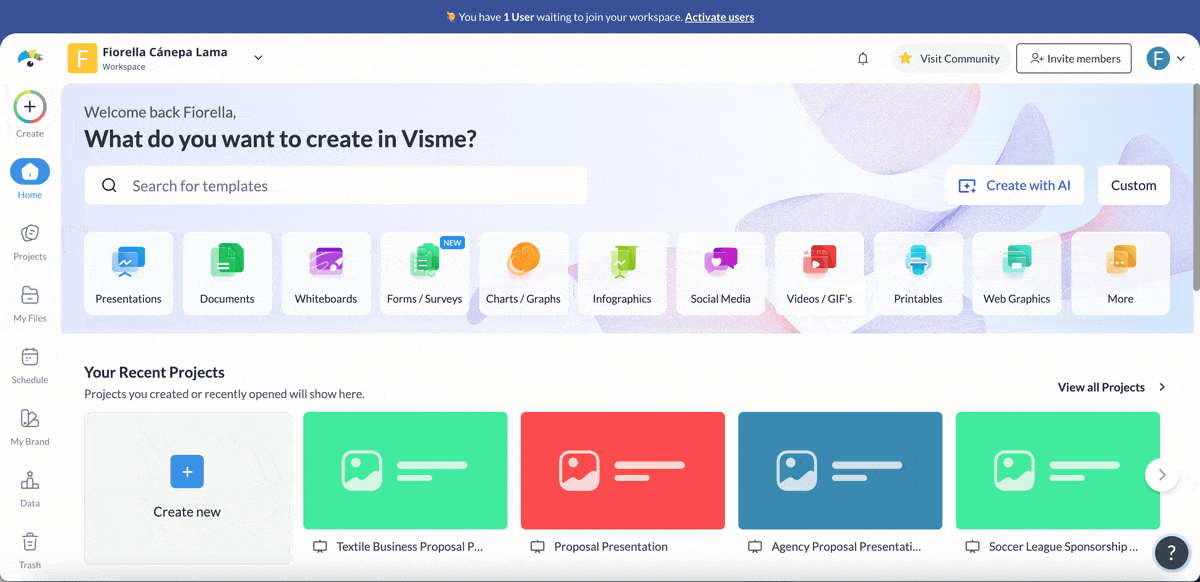
Task: Select the Whiteboards category
Action: [326, 273]
